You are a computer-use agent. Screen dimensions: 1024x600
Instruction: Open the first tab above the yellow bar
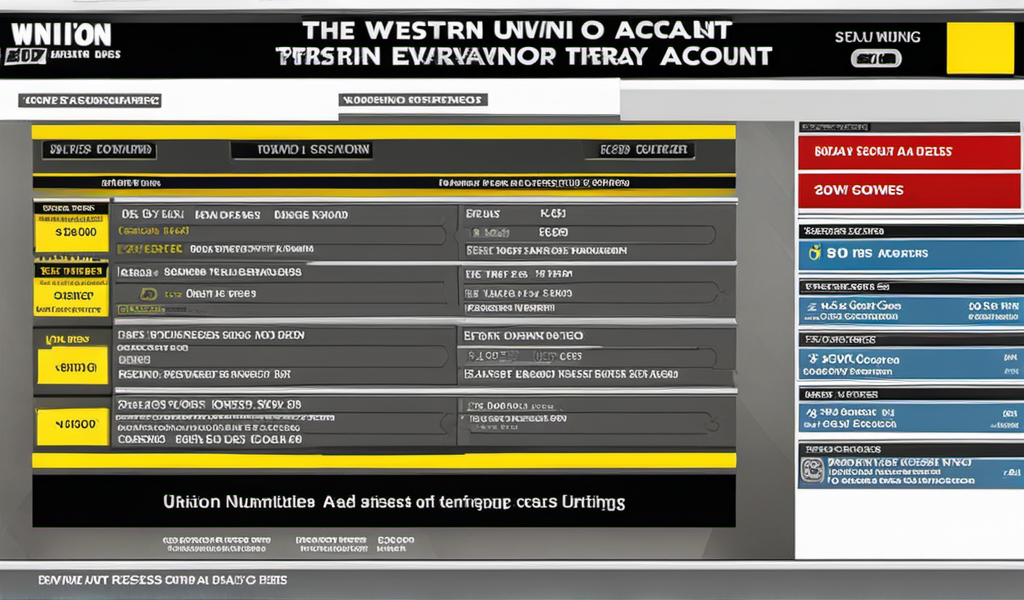[x=89, y=100]
